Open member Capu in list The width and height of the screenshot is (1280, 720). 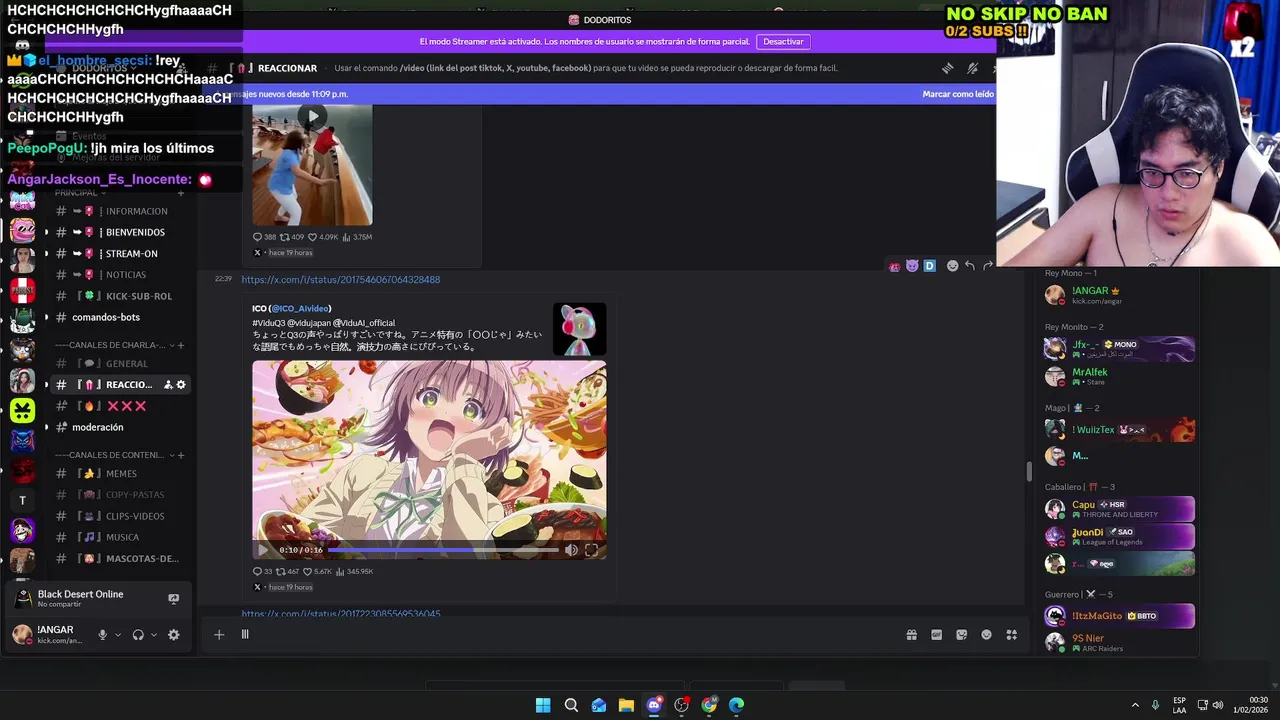[x=1119, y=508]
